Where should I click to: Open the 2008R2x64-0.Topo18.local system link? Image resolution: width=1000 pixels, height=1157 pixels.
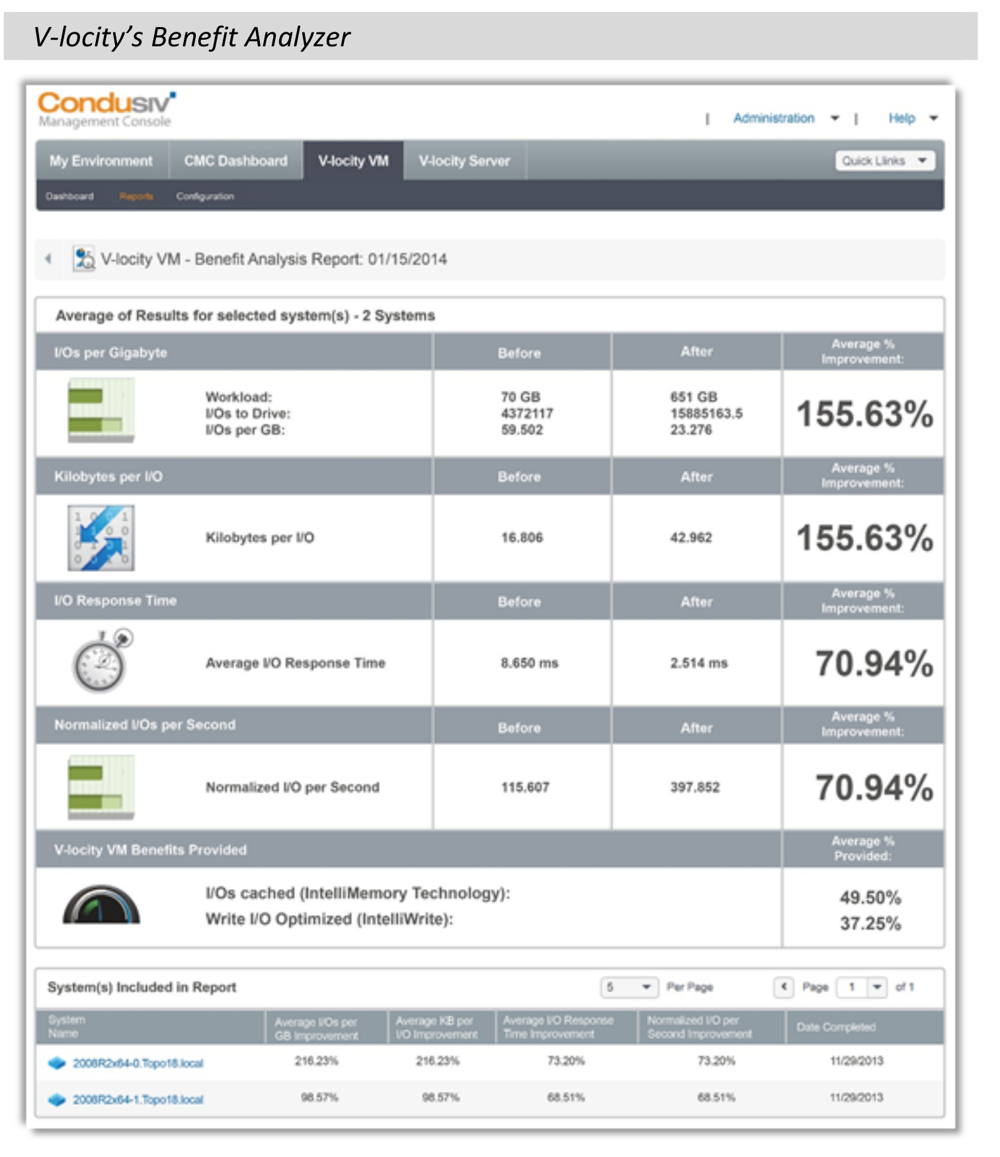[x=138, y=1063]
